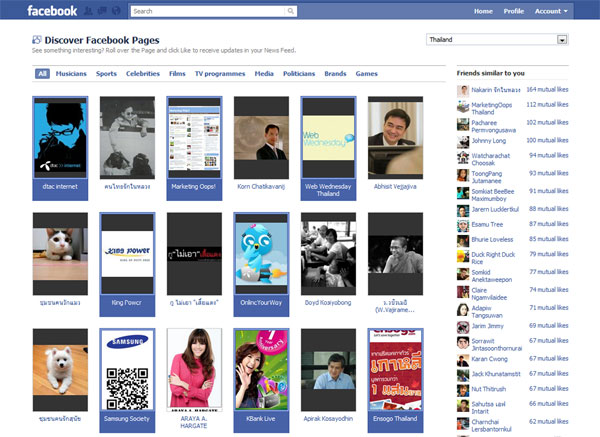Click Somkid Anektaweepon's avatar

(463, 274)
